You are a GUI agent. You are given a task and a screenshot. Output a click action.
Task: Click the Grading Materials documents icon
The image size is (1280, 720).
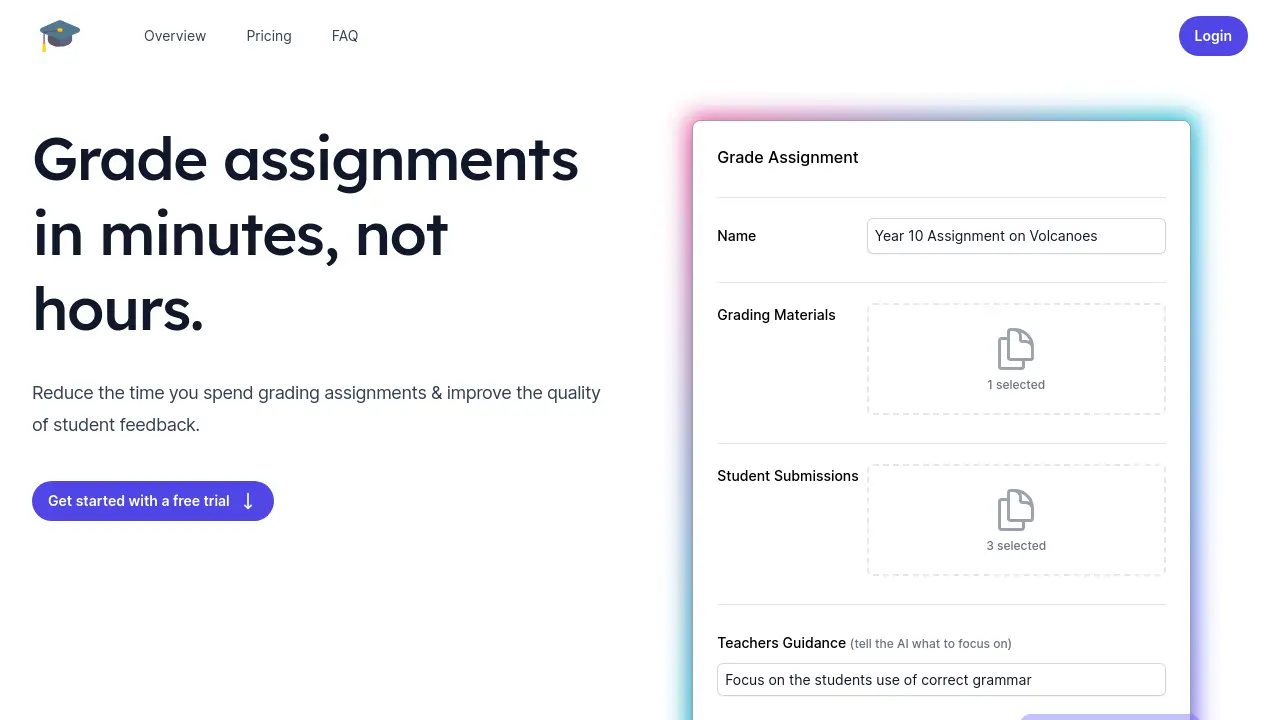coord(1016,349)
